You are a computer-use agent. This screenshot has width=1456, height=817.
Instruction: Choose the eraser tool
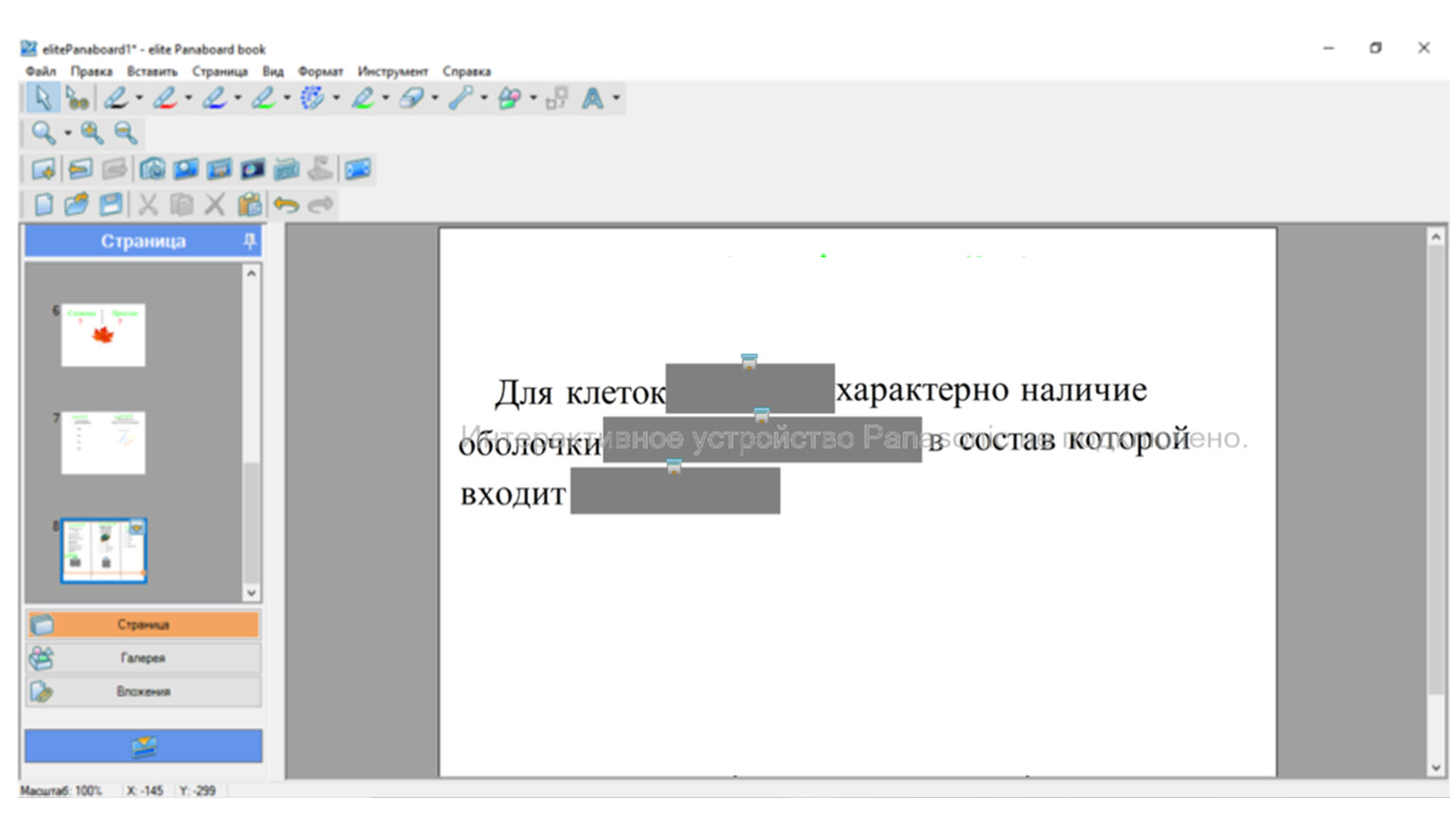click(411, 98)
